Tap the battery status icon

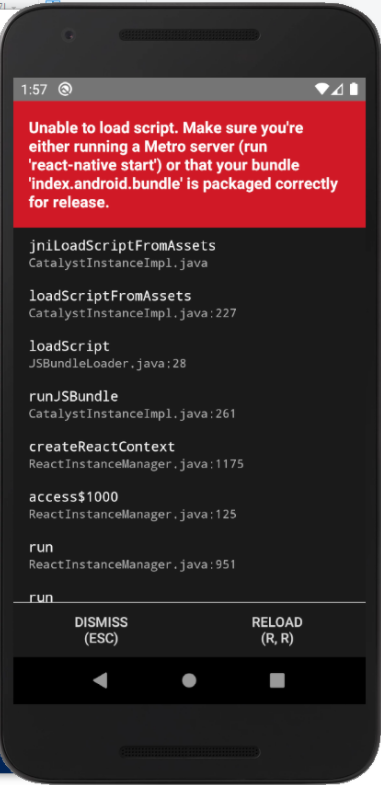pyautogui.click(x=354, y=89)
